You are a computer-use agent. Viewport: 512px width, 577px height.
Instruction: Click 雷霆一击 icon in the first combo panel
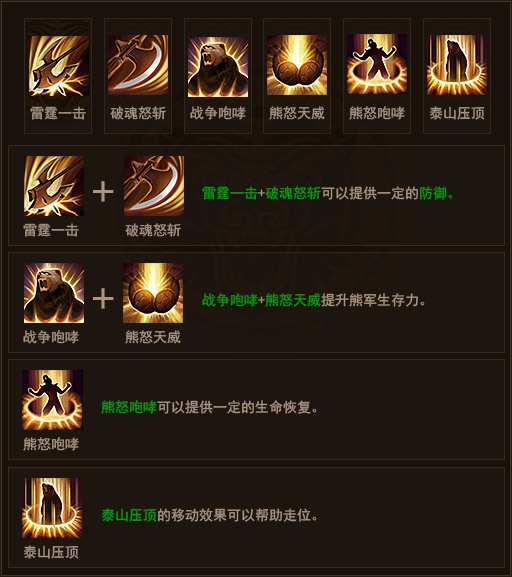point(54,186)
